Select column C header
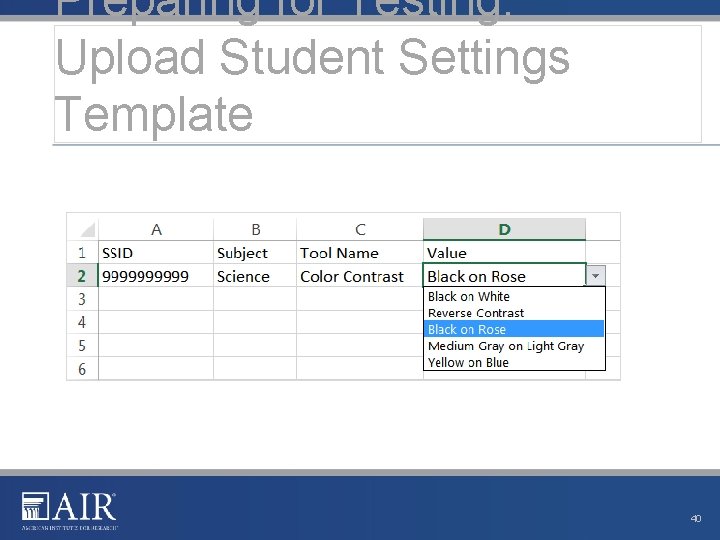The height and width of the screenshot is (540, 720). 360,229
